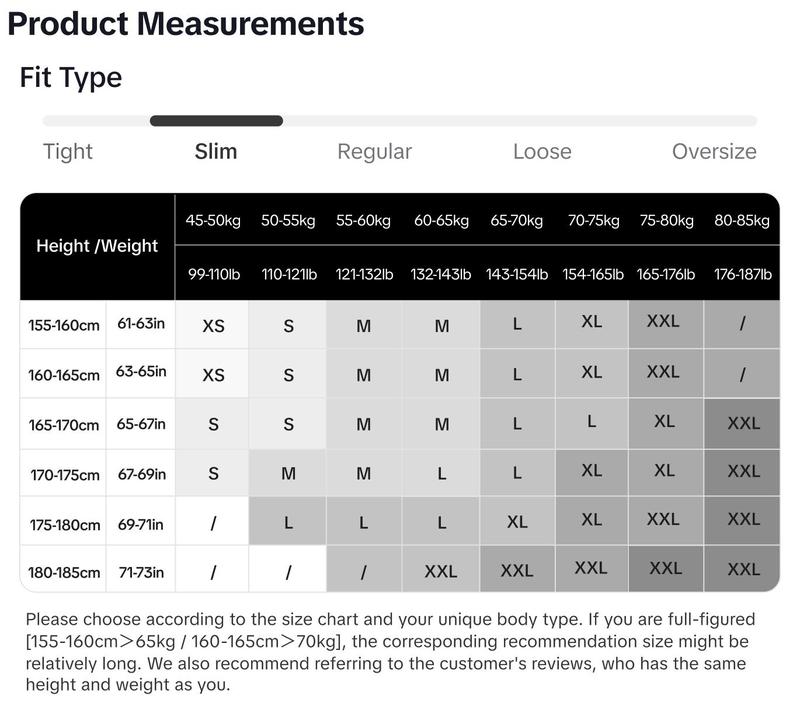Click the 180-185cm height row label
The image size is (800, 710).
[x=64, y=573]
